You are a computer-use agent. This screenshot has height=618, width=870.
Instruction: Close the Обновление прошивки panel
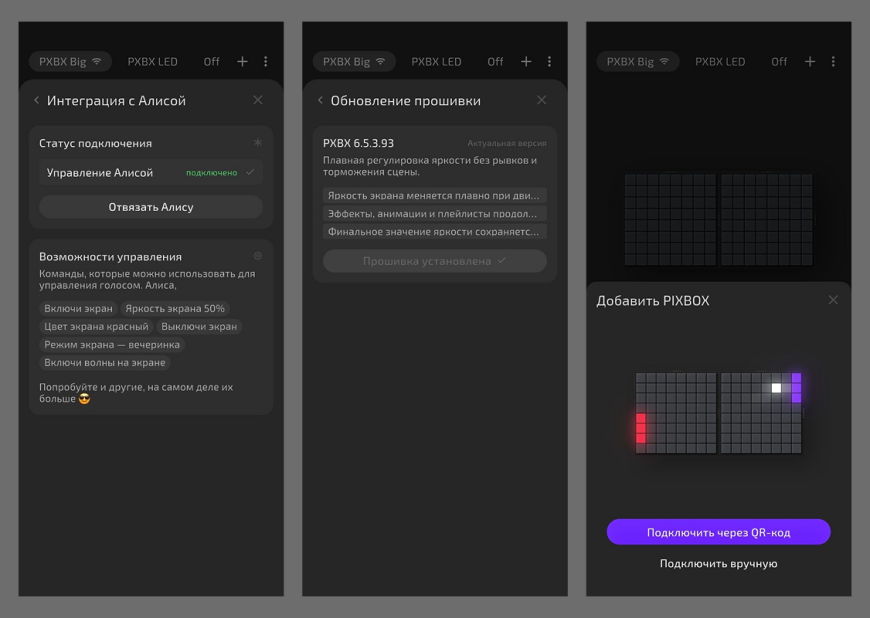coord(542,100)
